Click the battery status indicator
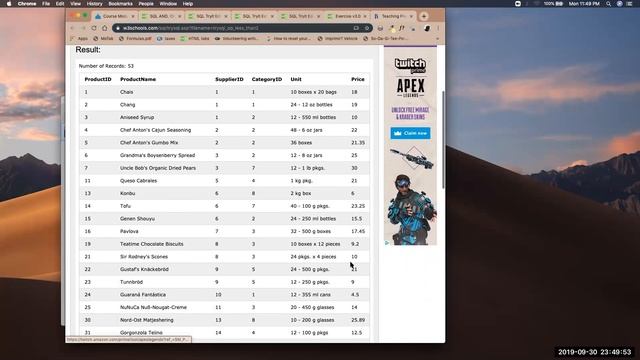Viewport: 640px width, 360px height. (x=553, y=4)
